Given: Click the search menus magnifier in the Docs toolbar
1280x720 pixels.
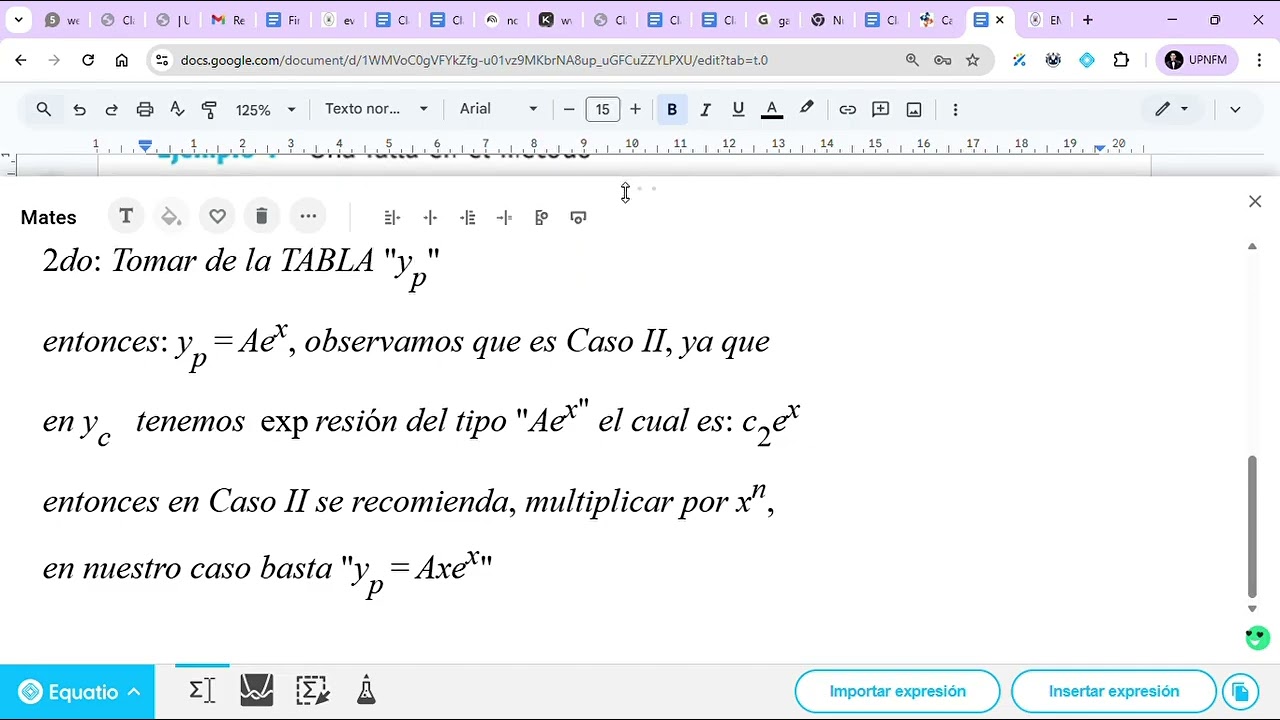Looking at the screenshot, I should [x=44, y=109].
